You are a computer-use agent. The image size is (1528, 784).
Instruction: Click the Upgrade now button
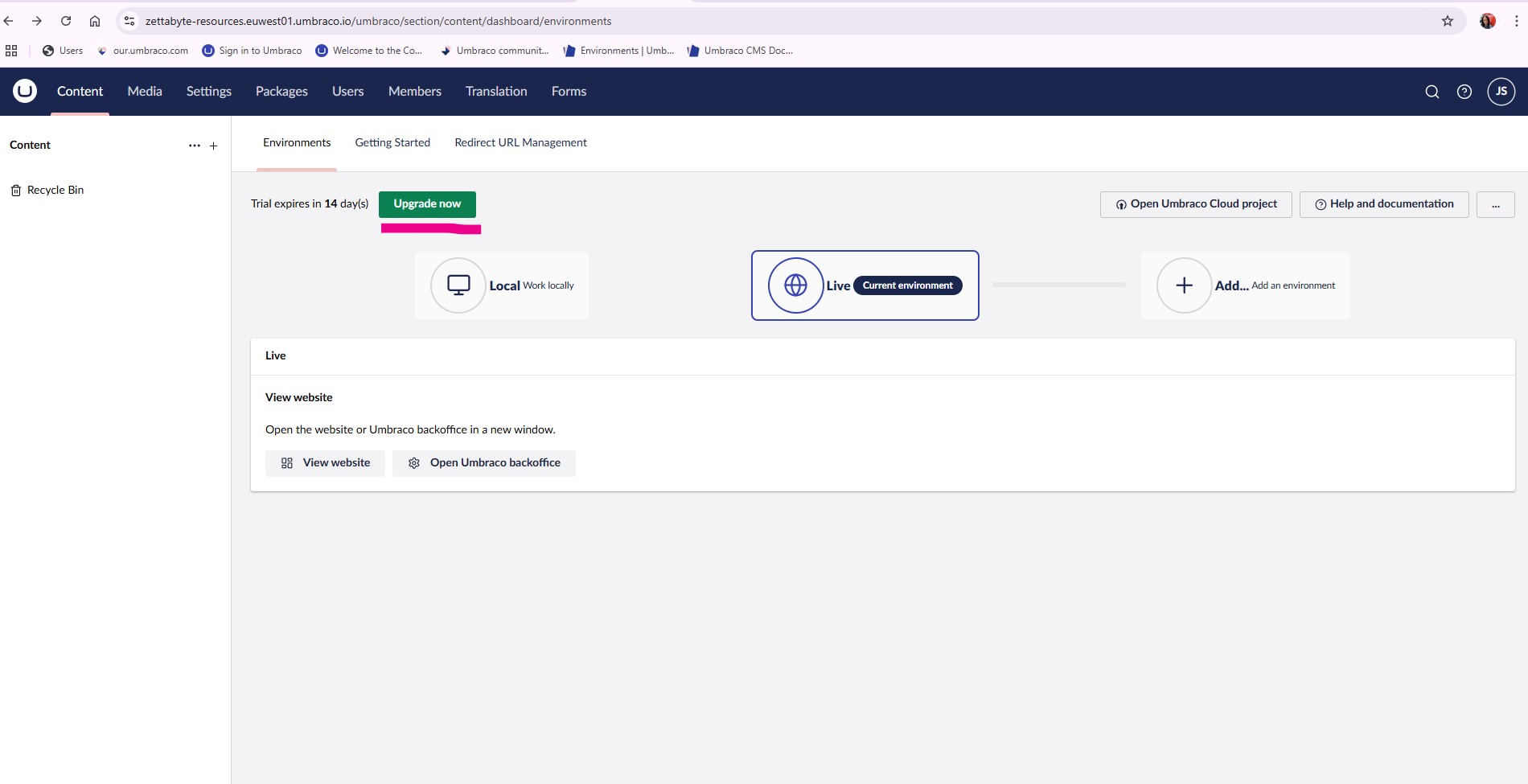(427, 204)
